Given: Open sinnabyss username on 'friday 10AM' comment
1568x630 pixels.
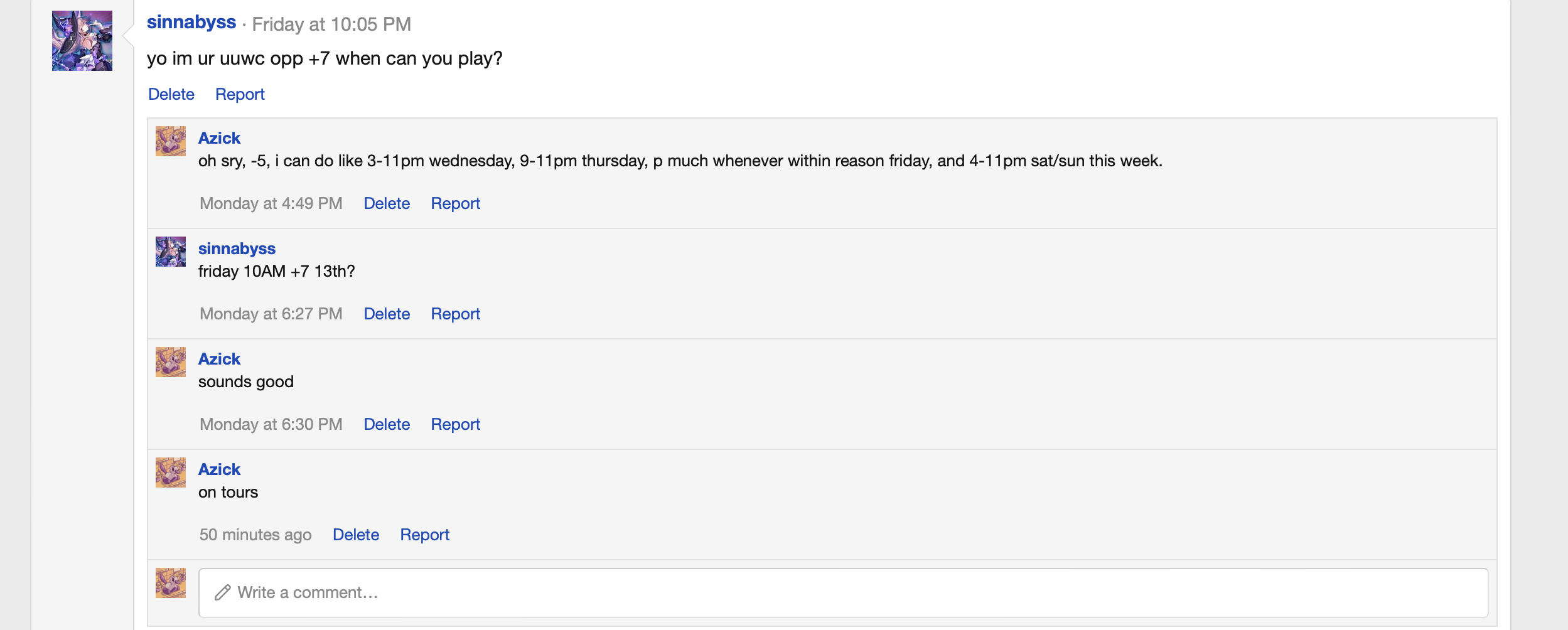Looking at the screenshot, I should pyautogui.click(x=237, y=248).
